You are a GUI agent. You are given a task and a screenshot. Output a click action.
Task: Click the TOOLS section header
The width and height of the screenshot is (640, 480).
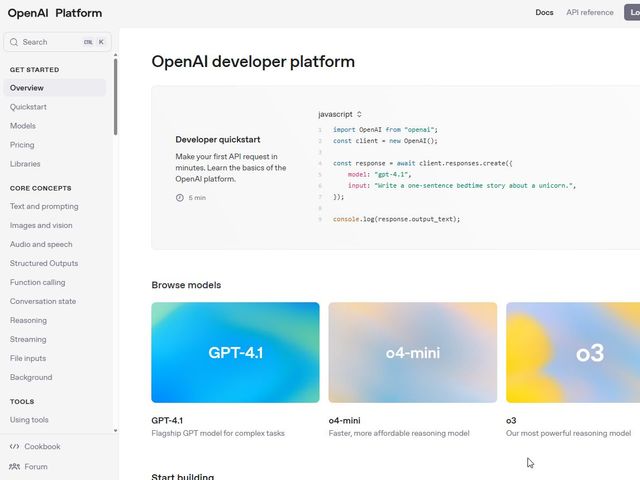pos(22,402)
